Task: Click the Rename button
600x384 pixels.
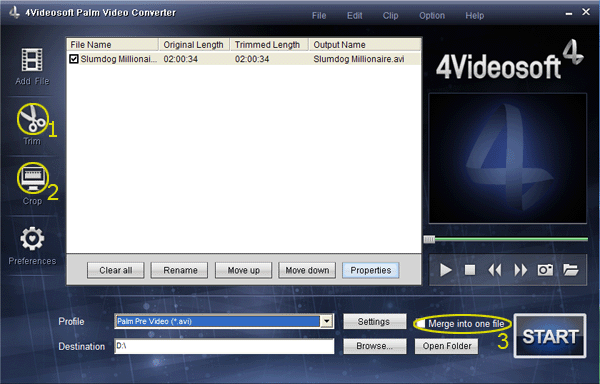Action: pos(180,270)
